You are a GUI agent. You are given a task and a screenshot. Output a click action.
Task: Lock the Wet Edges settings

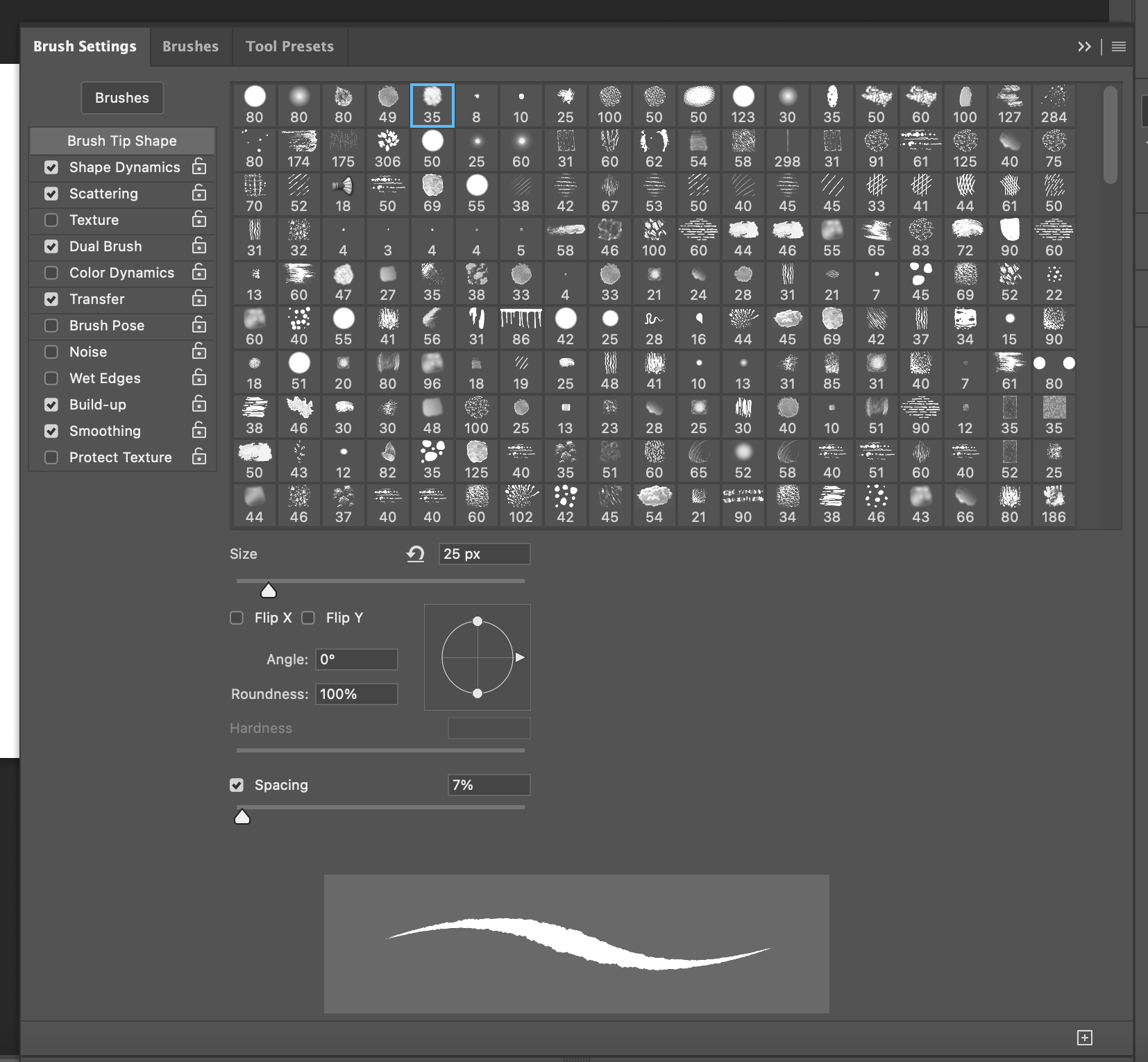coord(199,378)
